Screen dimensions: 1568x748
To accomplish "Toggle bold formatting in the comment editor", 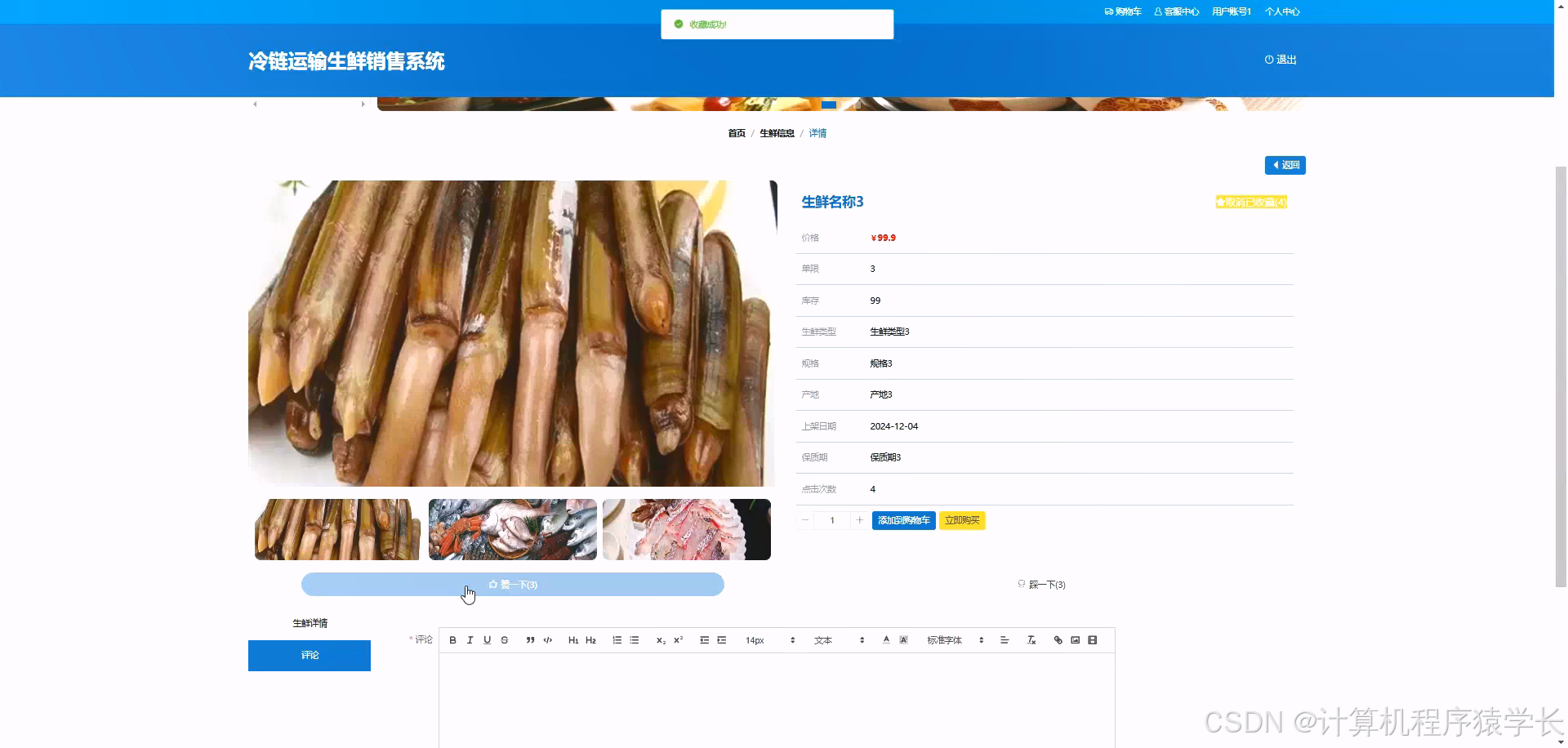I will pos(452,640).
